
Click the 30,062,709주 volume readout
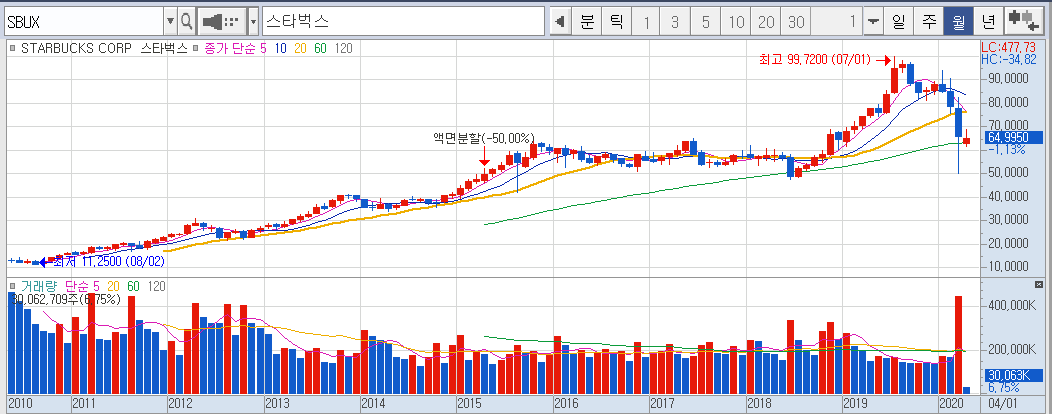tap(64, 299)
